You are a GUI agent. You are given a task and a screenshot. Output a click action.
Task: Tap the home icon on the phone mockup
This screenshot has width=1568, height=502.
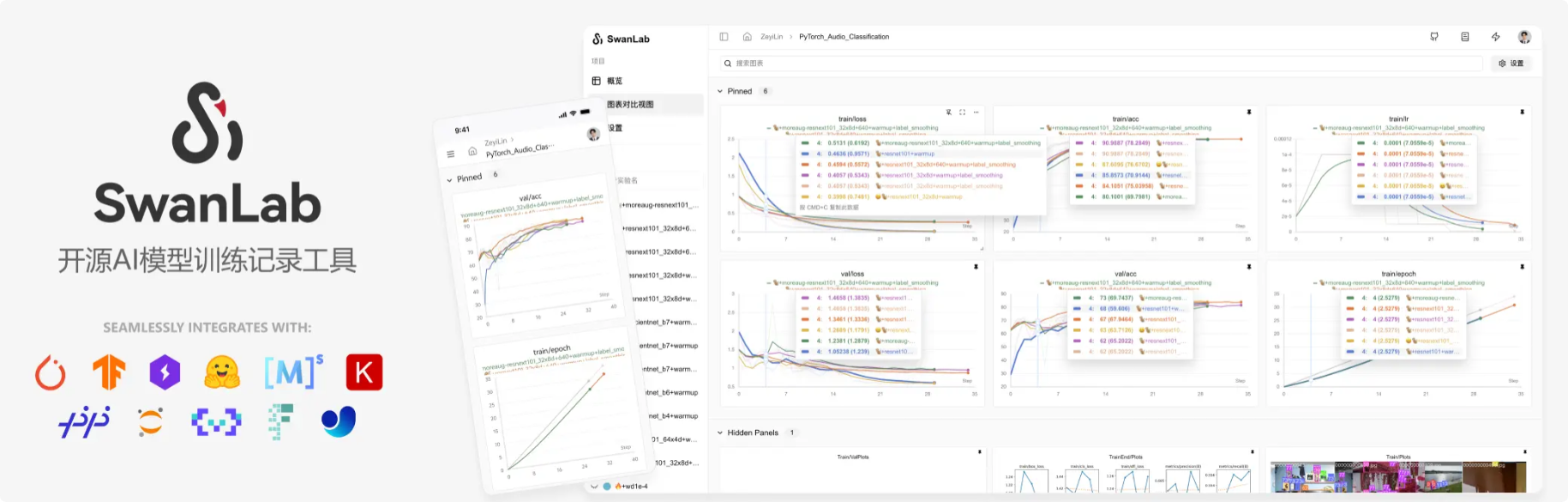(472, 151)
